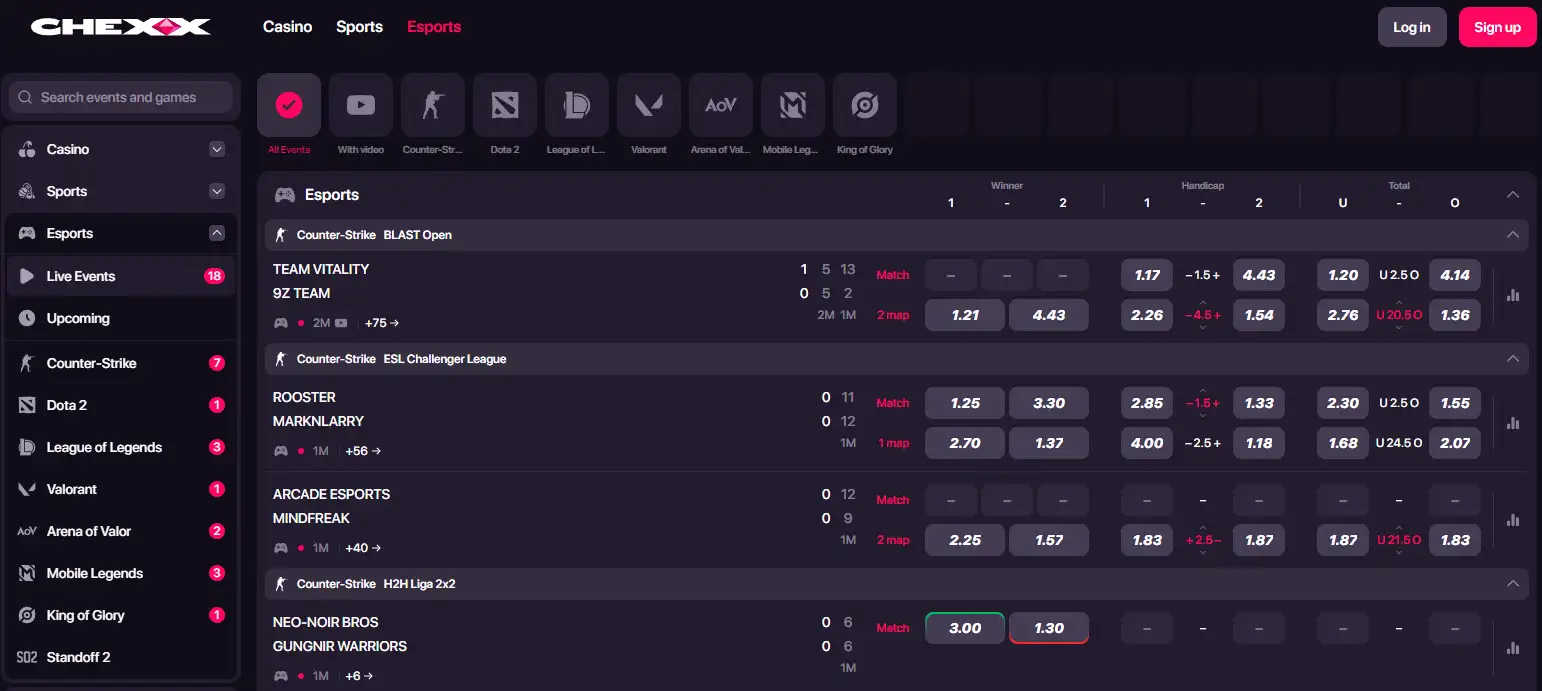Open Dota 2 in the sidebar list
Viewport: 1542px width, 691px height.
coord(120,405)
